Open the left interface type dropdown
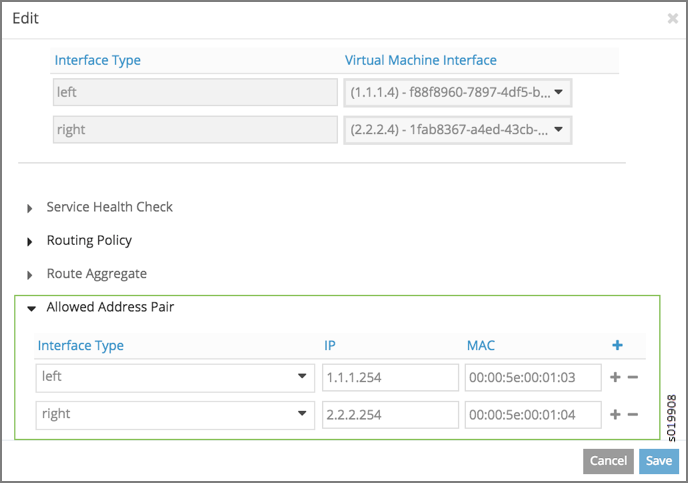688x483 pixels. (x=172, y=377)
